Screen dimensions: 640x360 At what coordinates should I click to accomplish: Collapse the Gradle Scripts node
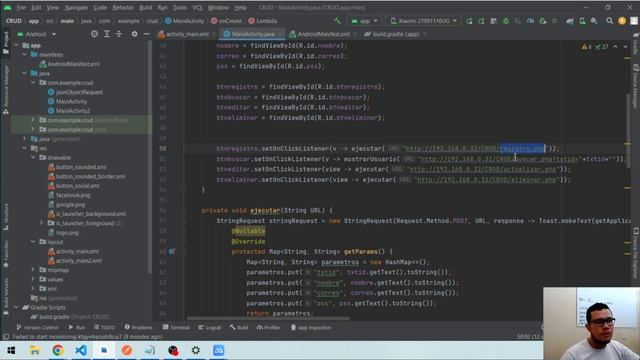tap(16, 307)
